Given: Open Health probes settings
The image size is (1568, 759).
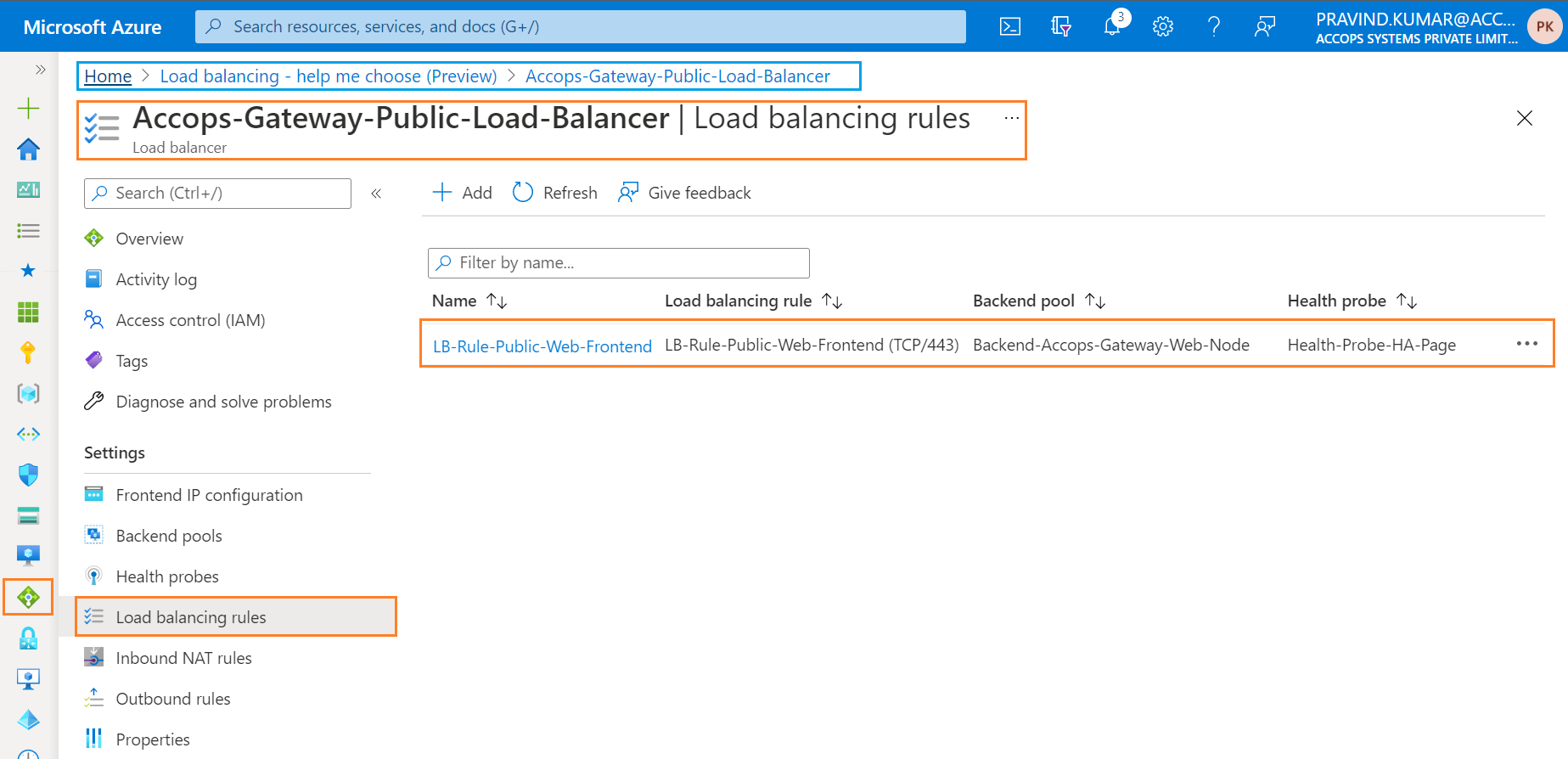Looking at the screenshot, I should click(x=167, y=576).
